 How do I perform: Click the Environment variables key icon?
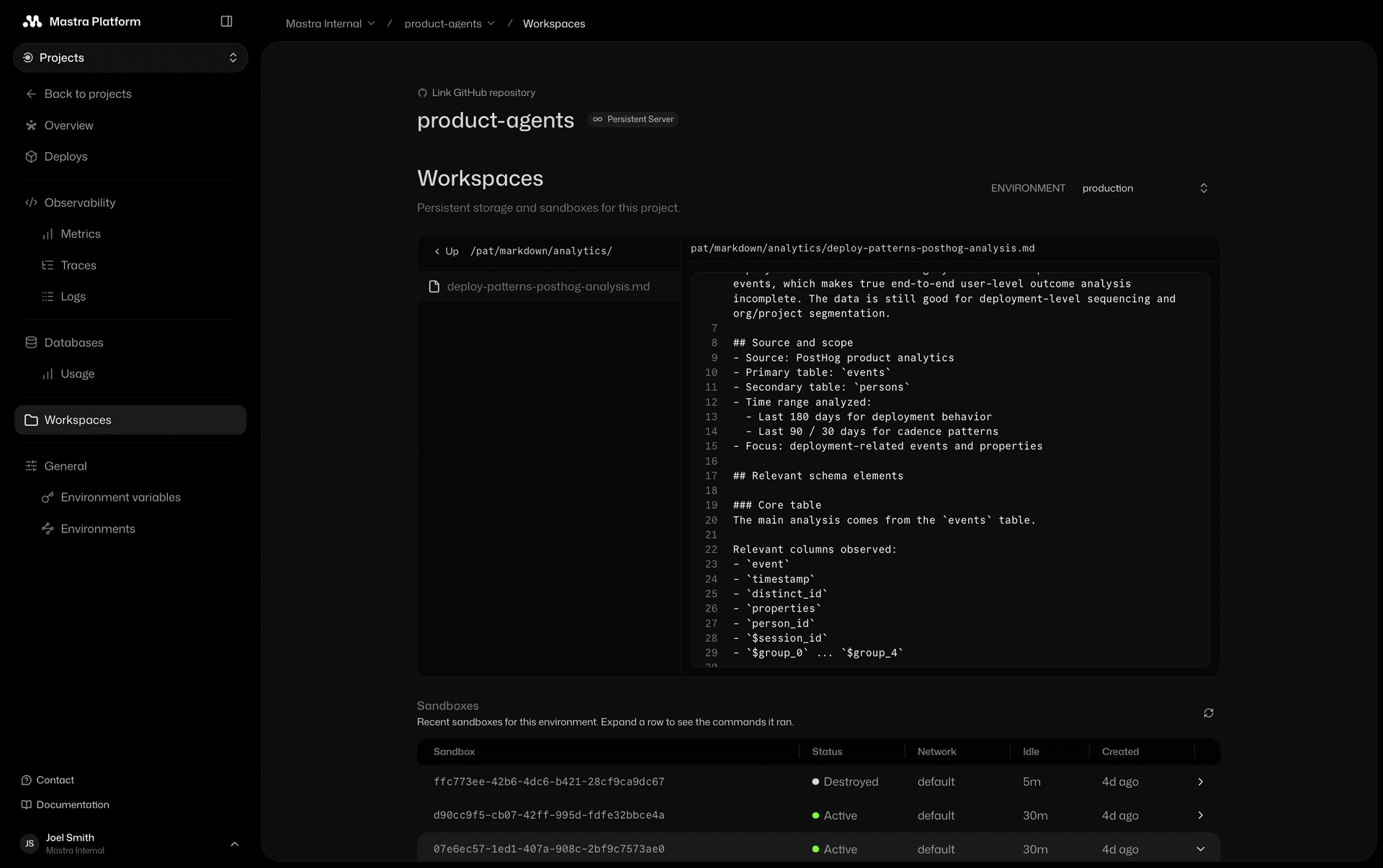point(48,497)
